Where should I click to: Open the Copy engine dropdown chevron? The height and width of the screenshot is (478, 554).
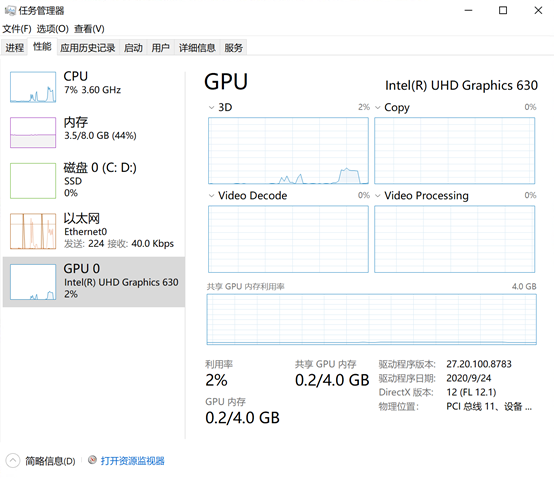(378, 107)
